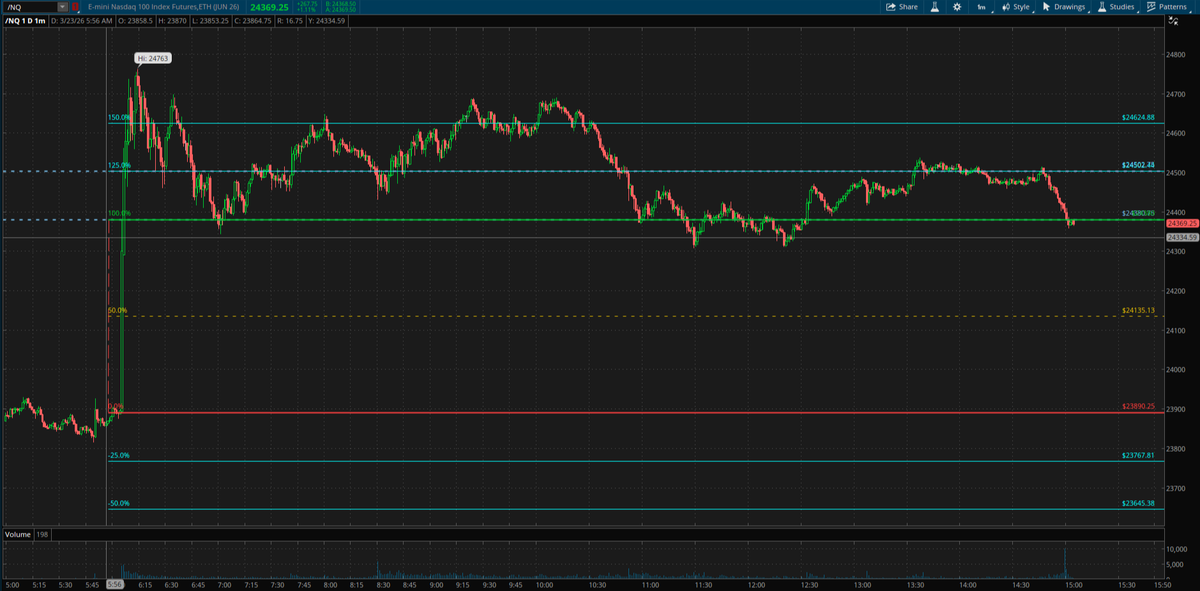Click the Volume study label
This screenshot has width=1200, height=591.
pos(17,535)
